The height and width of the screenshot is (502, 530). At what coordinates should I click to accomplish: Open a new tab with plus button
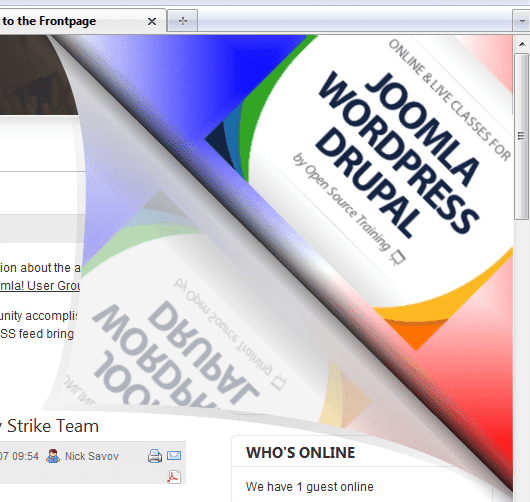coord(183,21)
